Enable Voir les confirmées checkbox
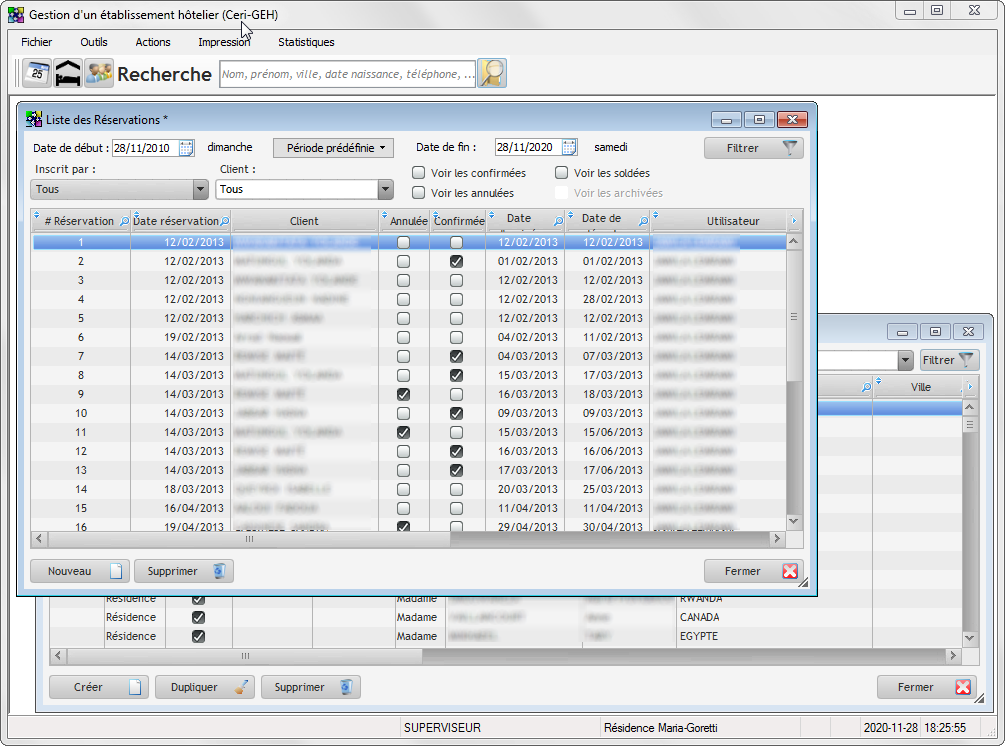Screen dimensions: 1005x746 coord(419,173)
